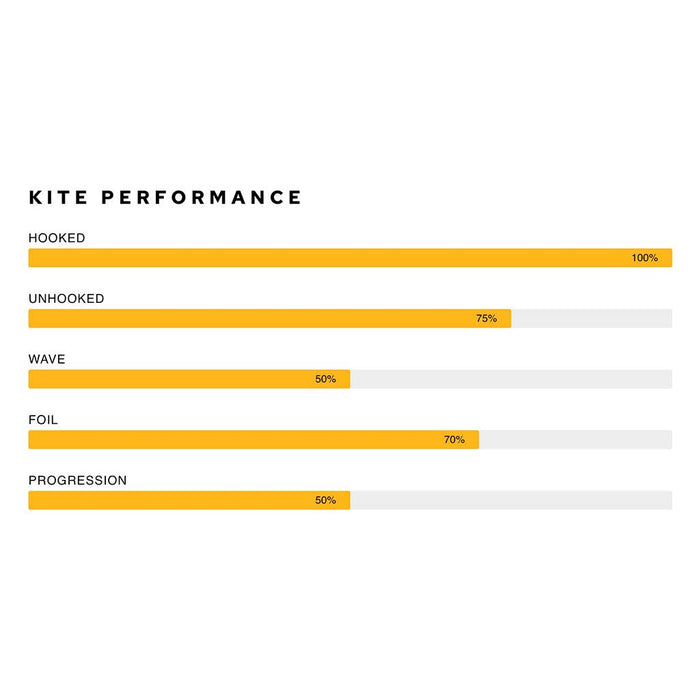Screen dimensions: 700x700
Task: Click the orange filled part of WAVE bar
Action: [x=170, y=379]
